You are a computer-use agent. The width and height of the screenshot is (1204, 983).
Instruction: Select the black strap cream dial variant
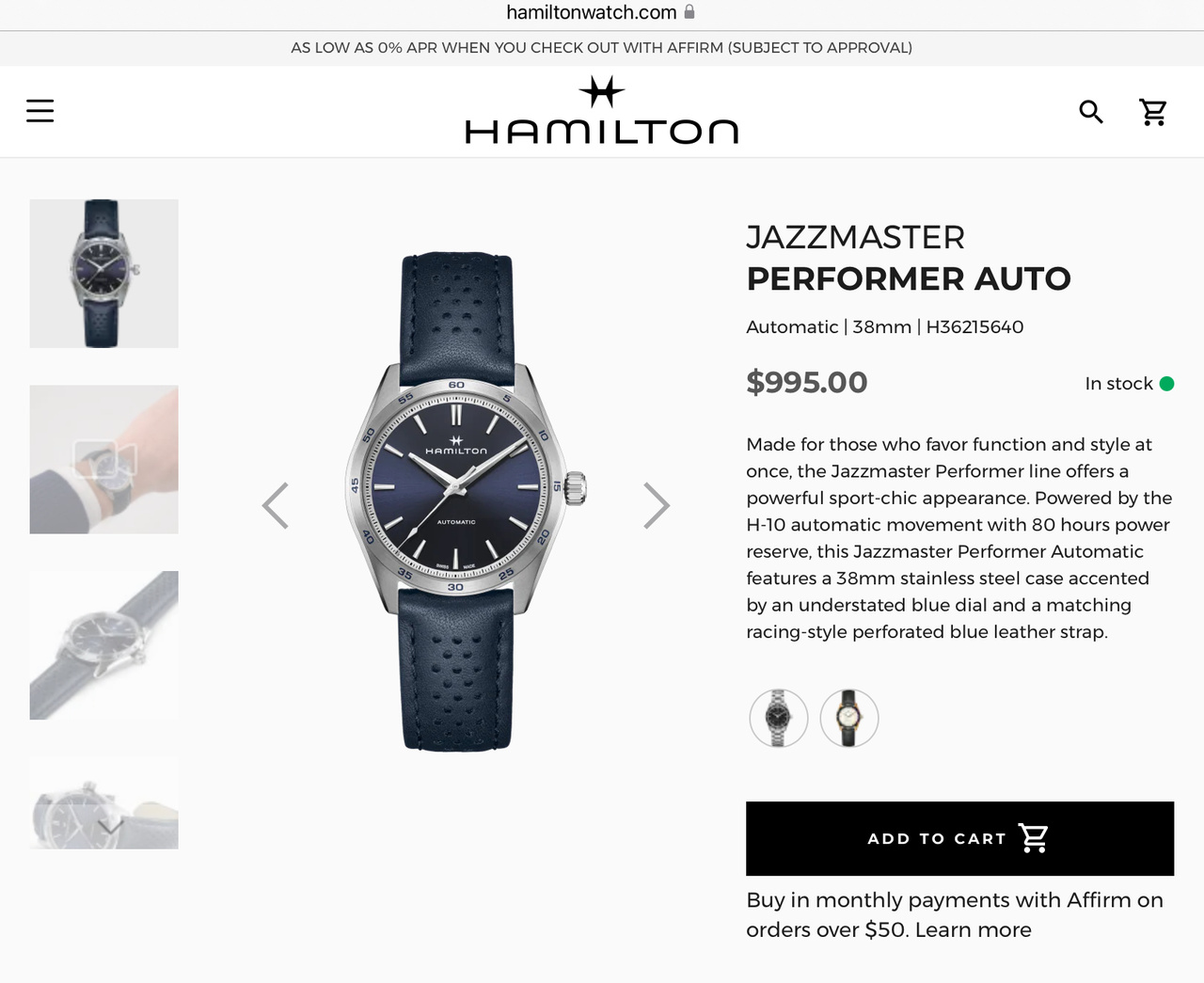pos(849,718)
